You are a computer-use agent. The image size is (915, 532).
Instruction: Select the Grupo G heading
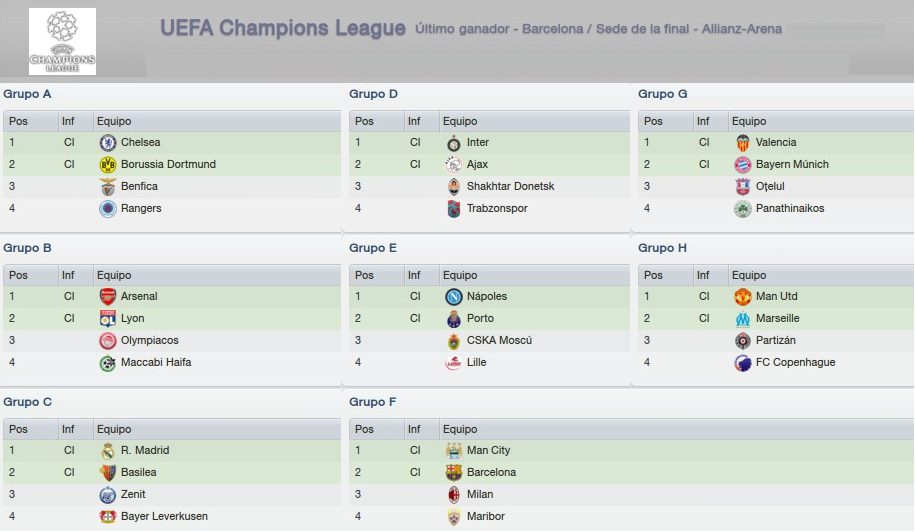662,94
